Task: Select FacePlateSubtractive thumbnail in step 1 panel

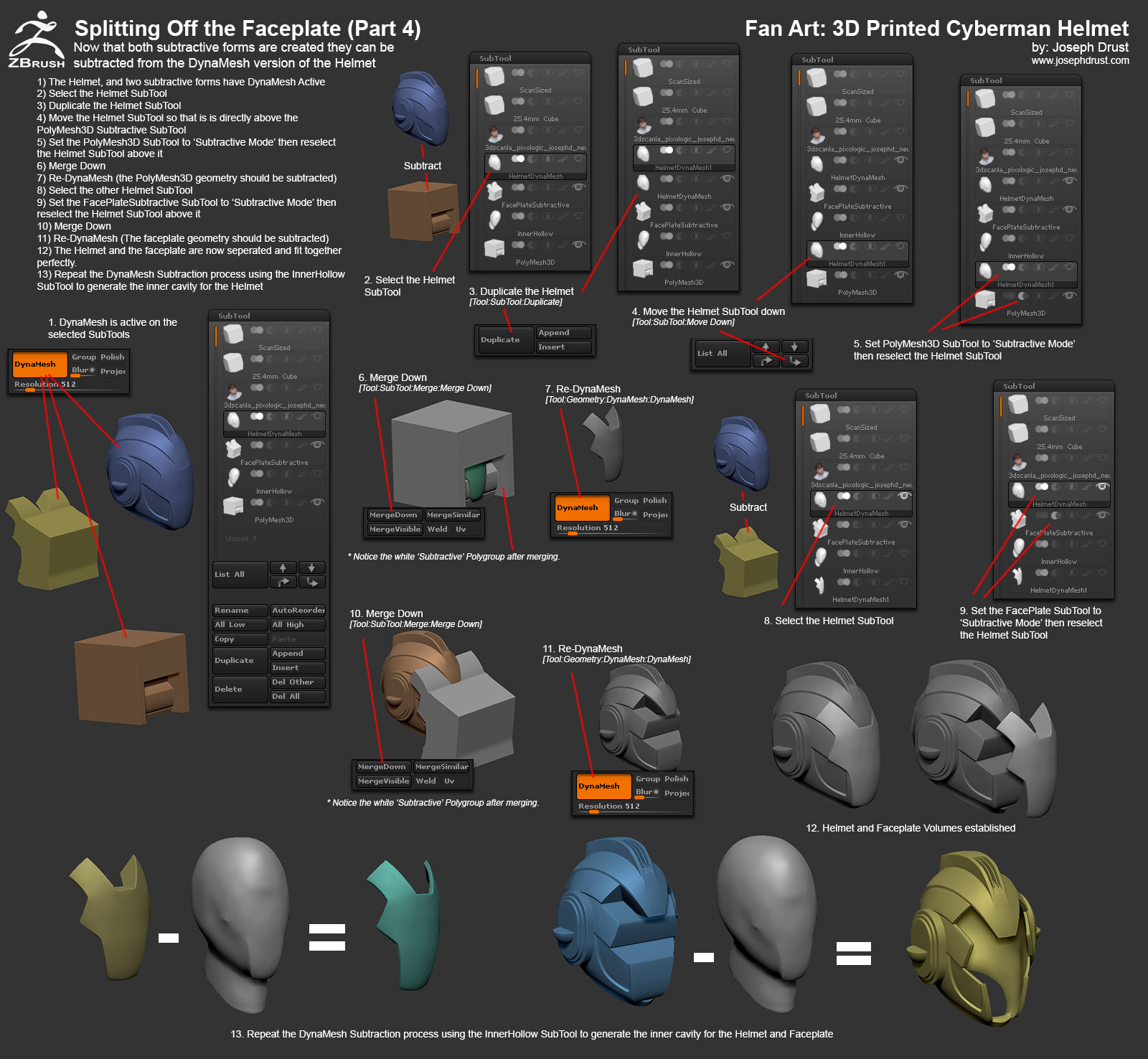Action: pos(233,449)
